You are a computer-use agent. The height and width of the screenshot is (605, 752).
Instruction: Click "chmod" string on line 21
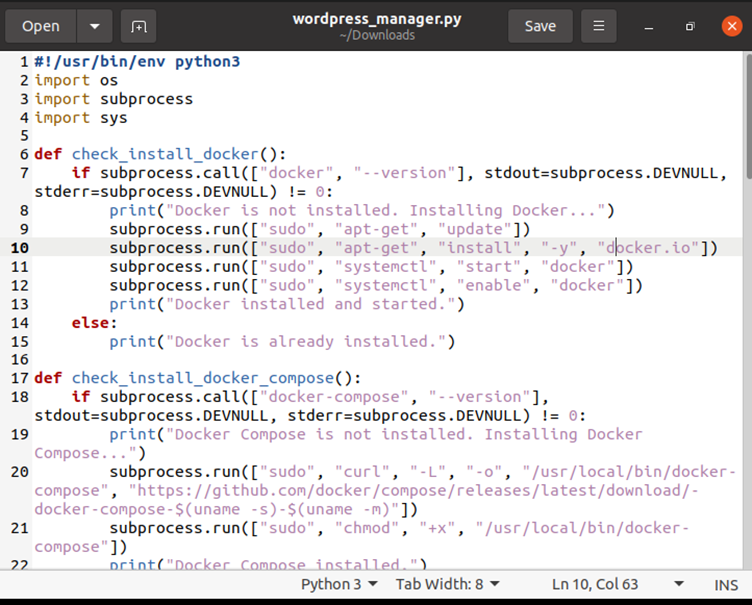click(x=367, y=528)
